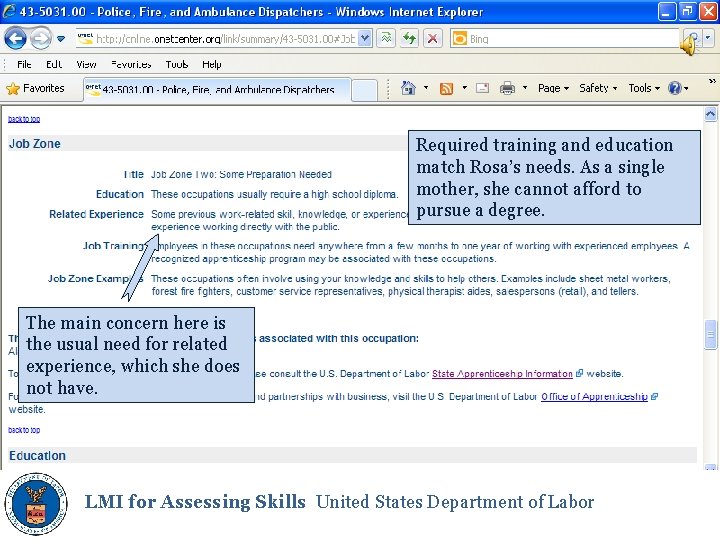The image size is (720, 540).
Task: Click external link icon after Office of Apprenticeship
Action: pyautogui.click(x=654, y=396)
